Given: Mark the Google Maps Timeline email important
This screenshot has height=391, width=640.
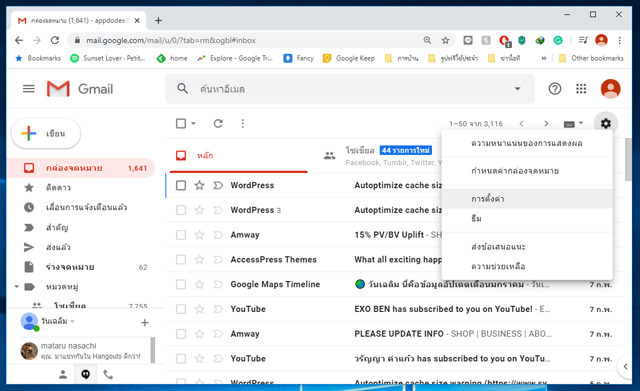Looking at the screenshot, I should (x=218, y=284).
